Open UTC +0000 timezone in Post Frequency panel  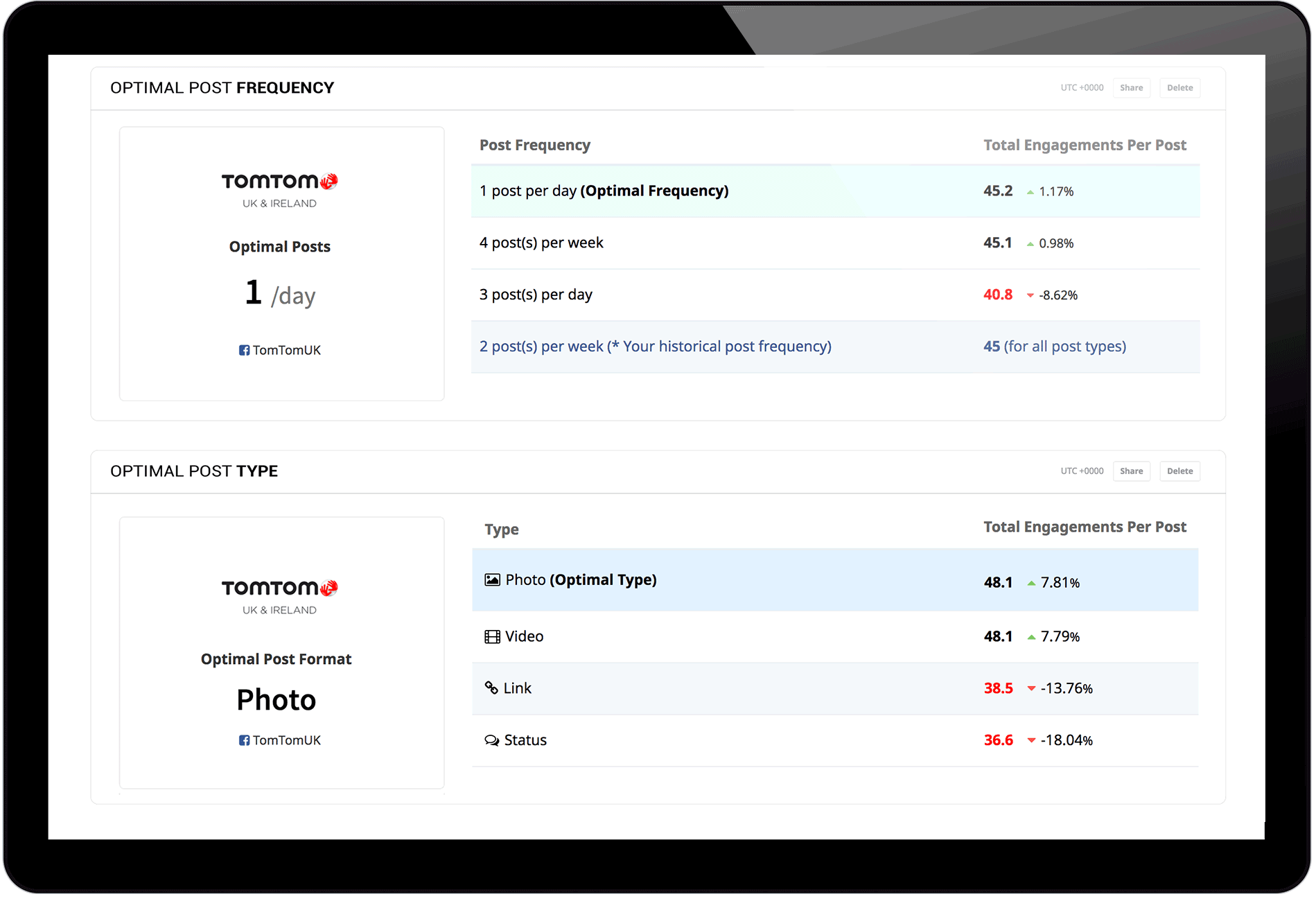1082,88
